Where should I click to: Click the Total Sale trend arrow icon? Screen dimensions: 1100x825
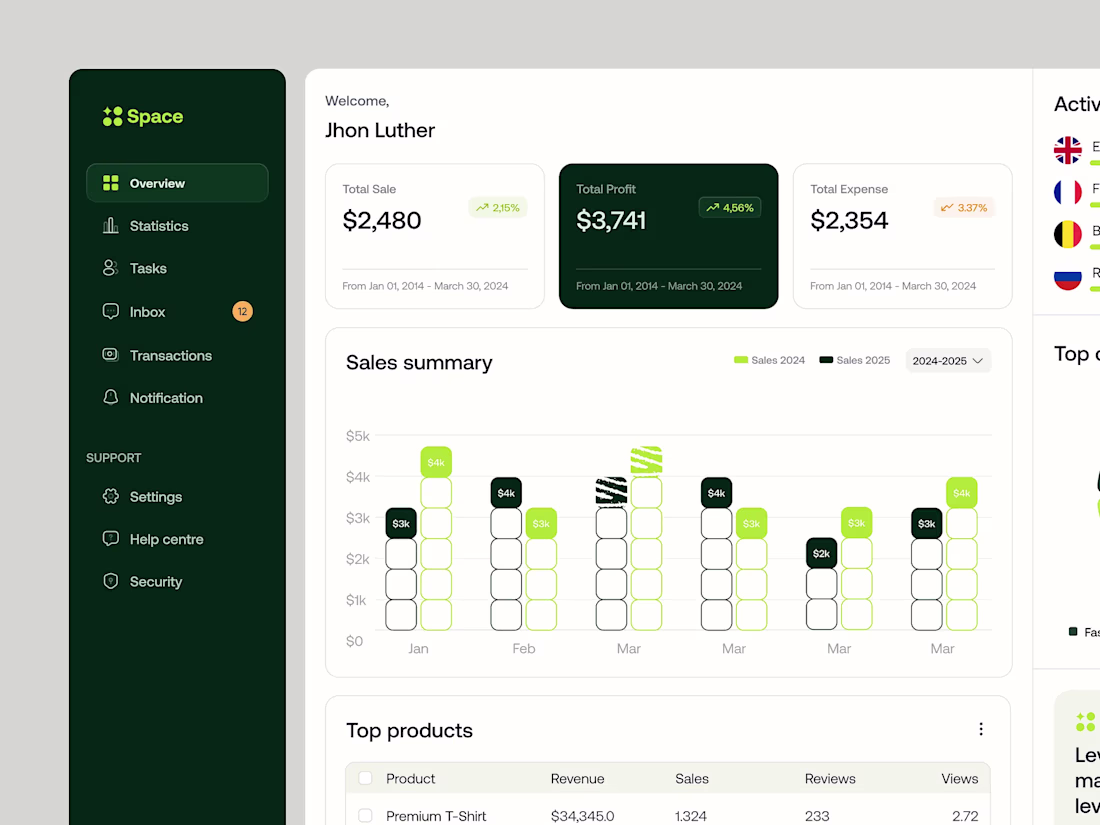[482, 208]
